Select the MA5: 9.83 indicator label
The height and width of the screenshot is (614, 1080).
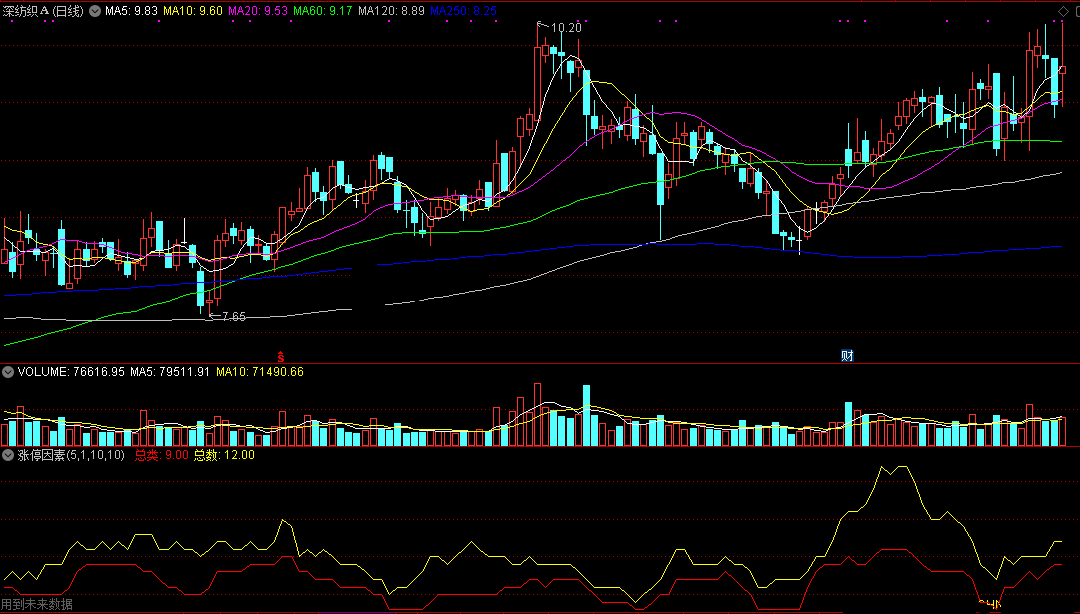pos(131,11)
